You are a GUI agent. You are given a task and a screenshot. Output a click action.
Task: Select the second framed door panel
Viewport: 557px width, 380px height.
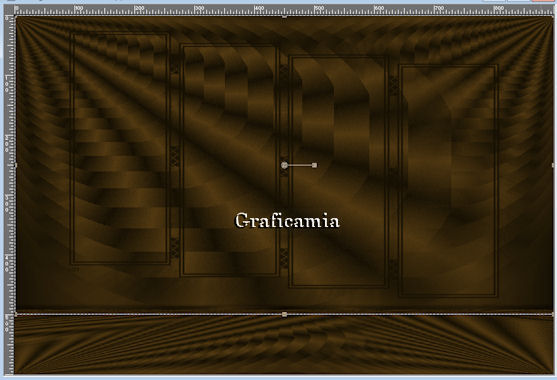[229, 160]
